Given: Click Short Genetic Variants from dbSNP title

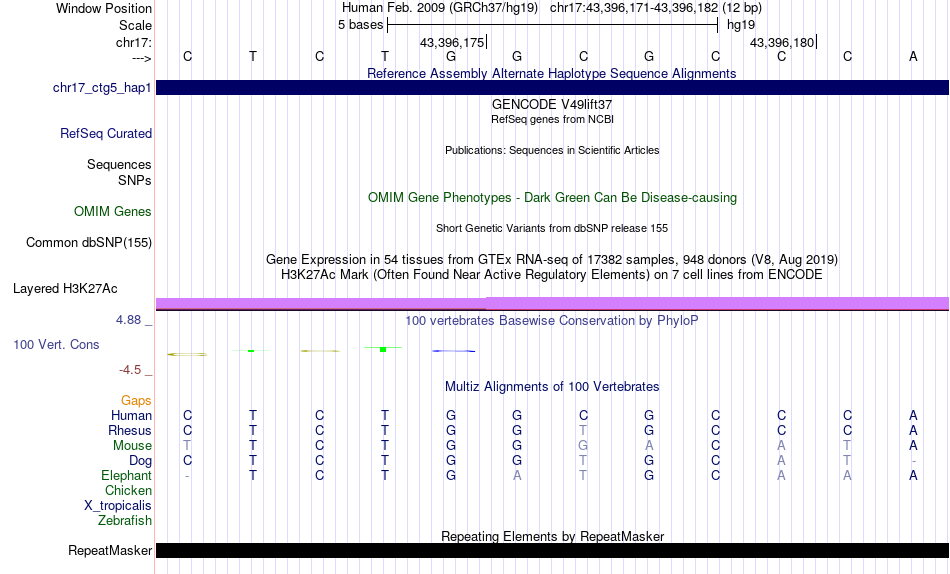Looking at the screenshot, I should [x=552, y=229].
